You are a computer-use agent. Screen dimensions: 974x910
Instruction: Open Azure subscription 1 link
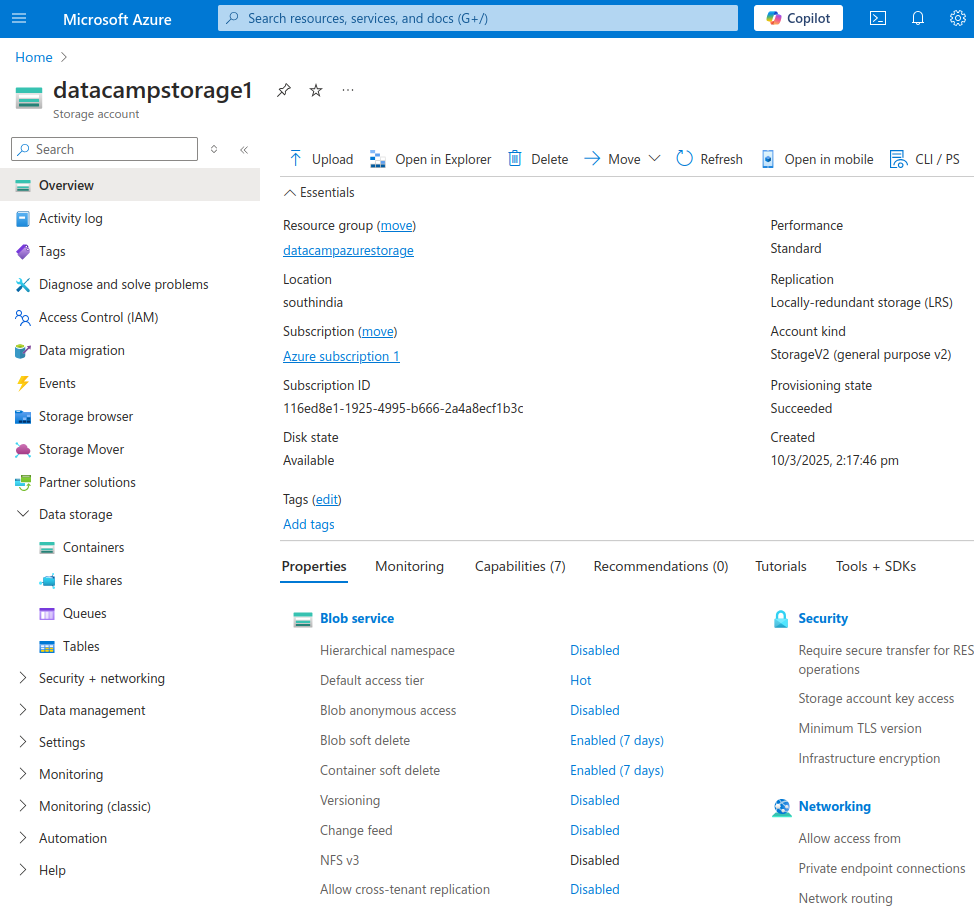pos(341,357)
